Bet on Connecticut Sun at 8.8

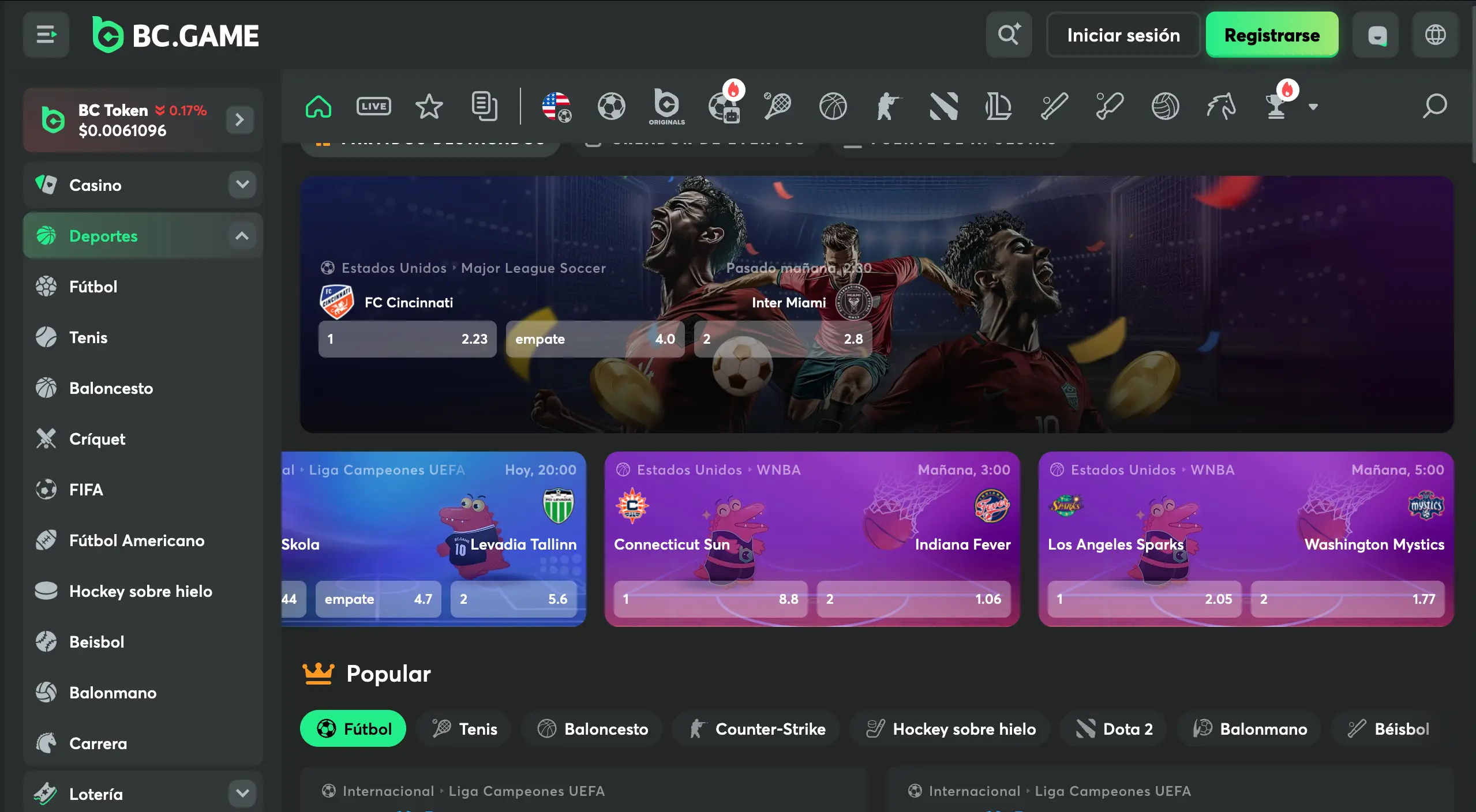(x=711, y=599)
